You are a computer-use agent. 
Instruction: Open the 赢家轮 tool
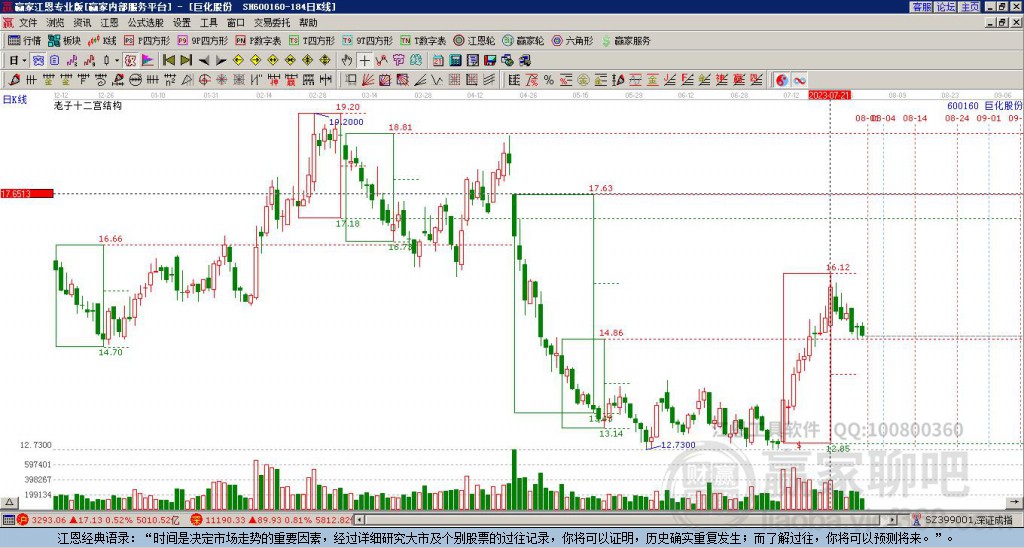coord(523,40)
